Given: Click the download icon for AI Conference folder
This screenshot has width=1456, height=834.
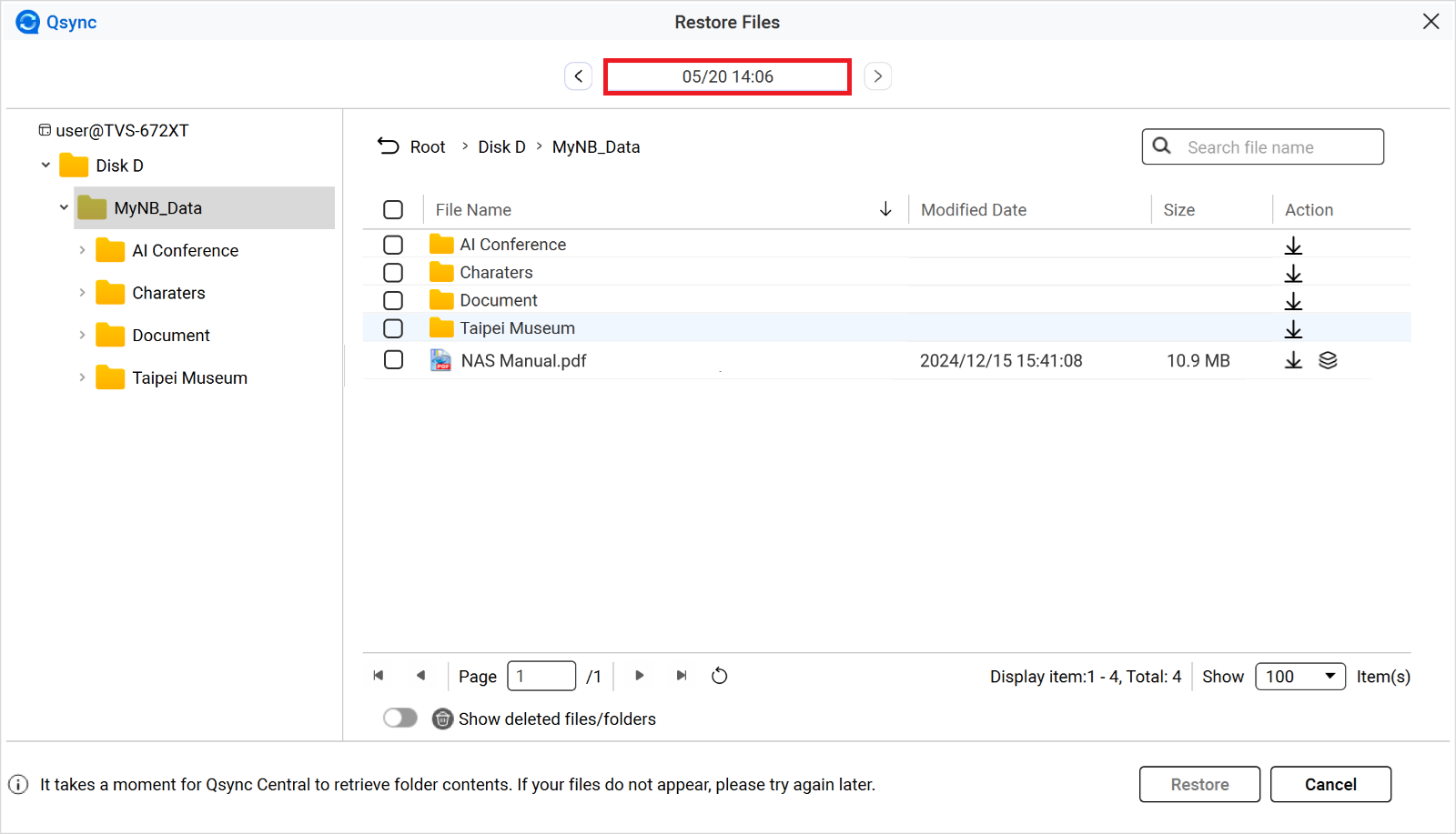Looking at the screenshot, I should [x=1293, y=246].
